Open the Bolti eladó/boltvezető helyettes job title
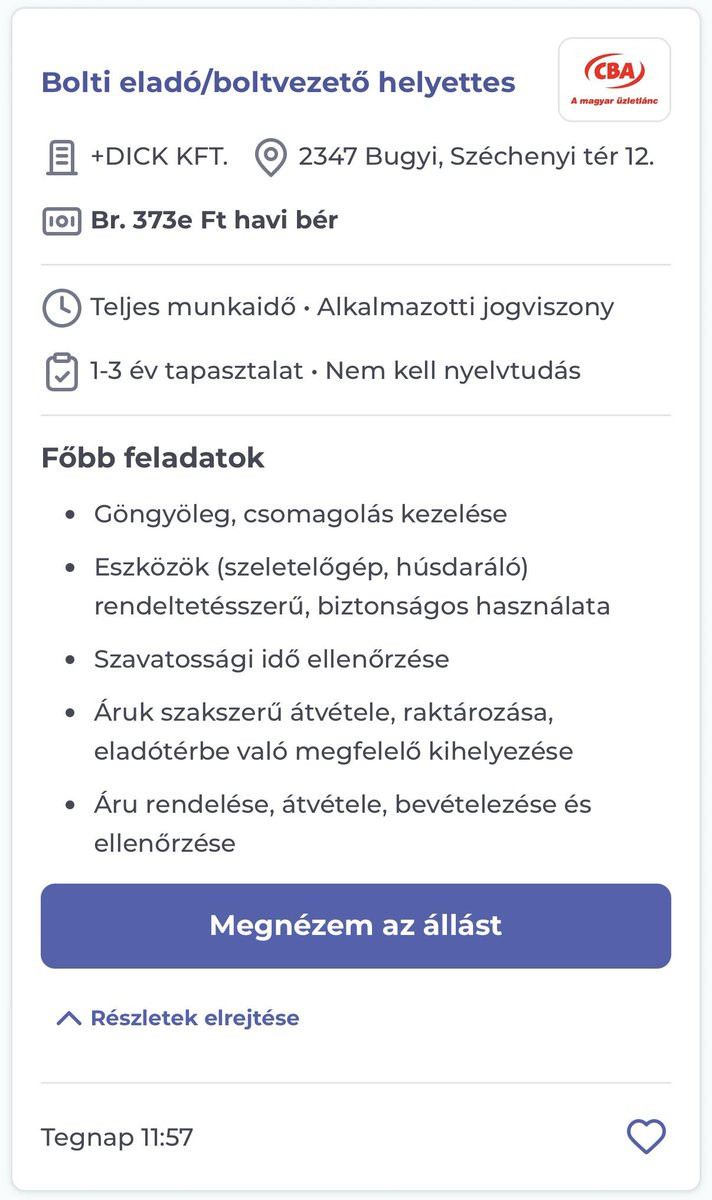This screenshot has height=1200, width=712. 278,82
